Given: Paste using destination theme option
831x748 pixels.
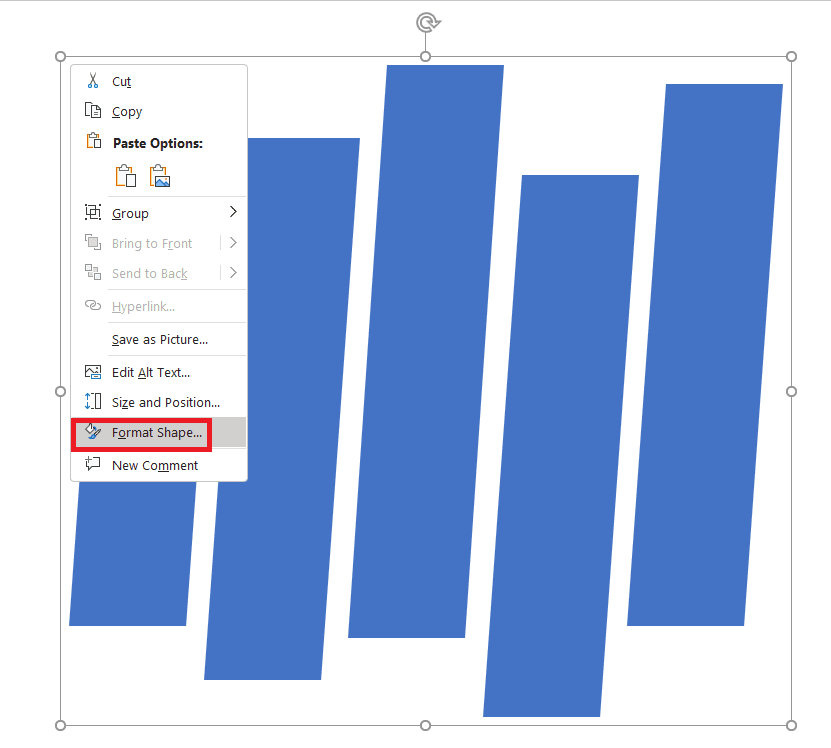Looking at the screenshot, I should tap(126, 176).
